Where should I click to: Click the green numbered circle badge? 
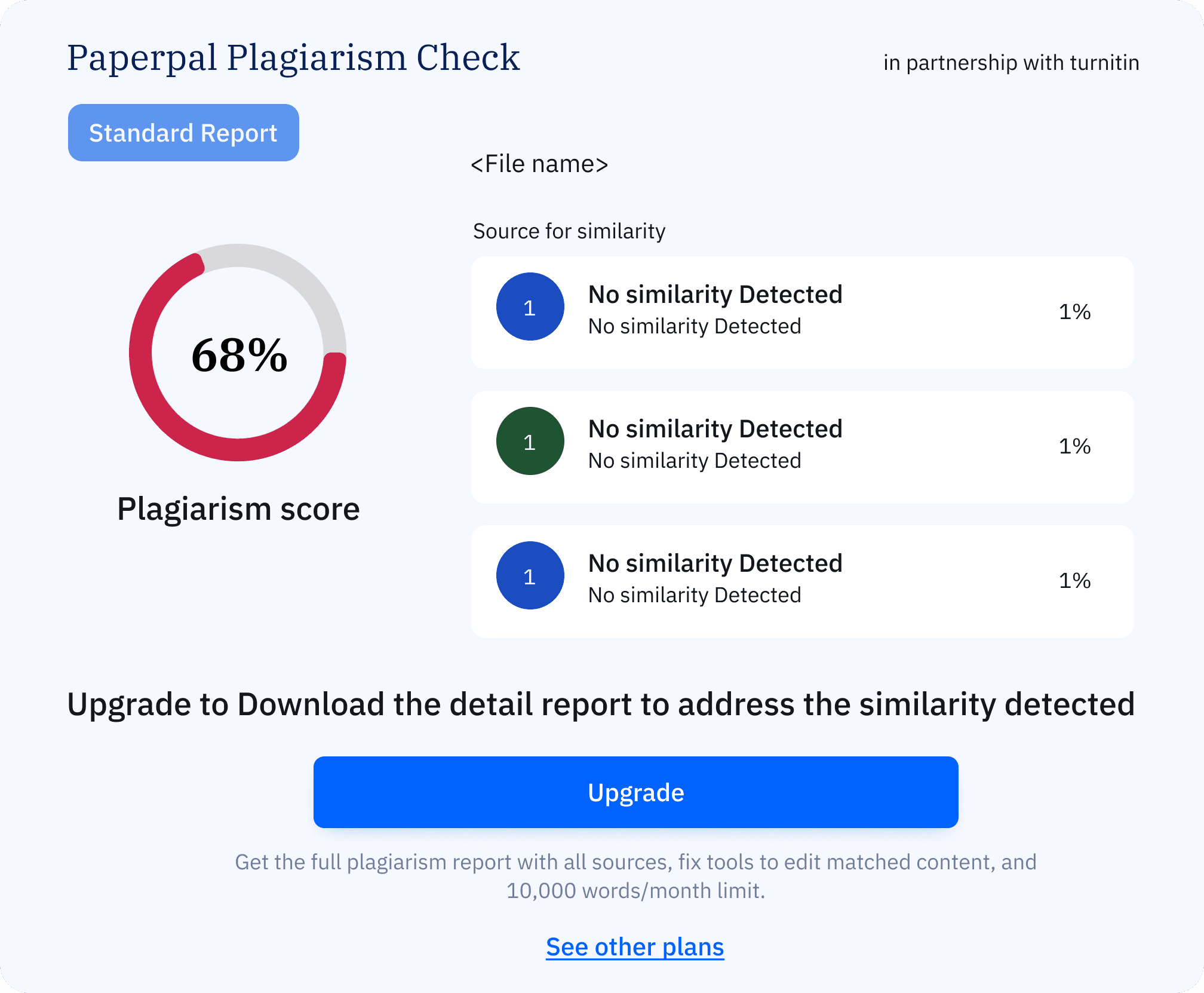[530, 442]
